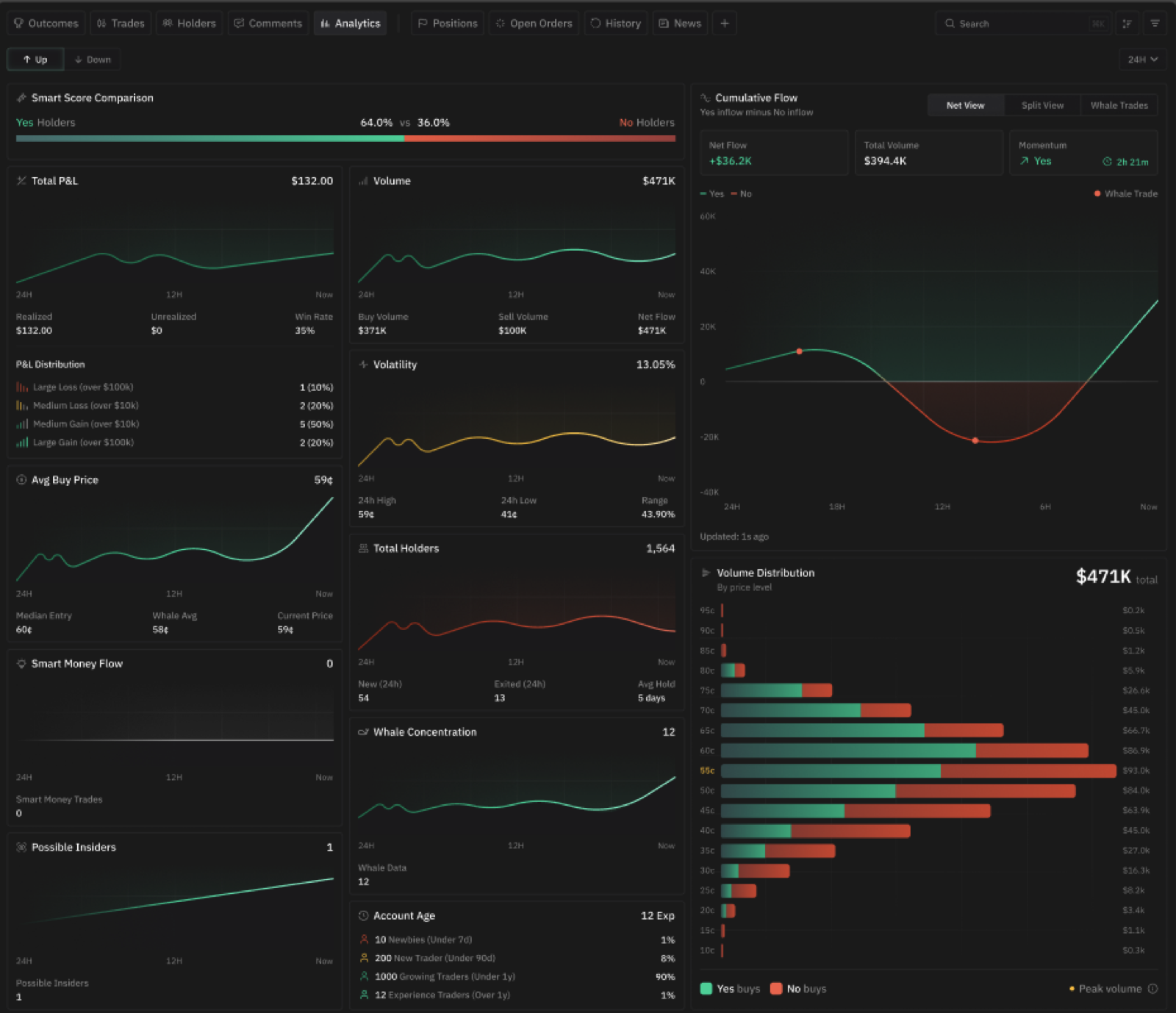This screenshot has height=1013, width=1176.
Task: Click the sort icon beside Search
Action: [x=1127, y=24]
